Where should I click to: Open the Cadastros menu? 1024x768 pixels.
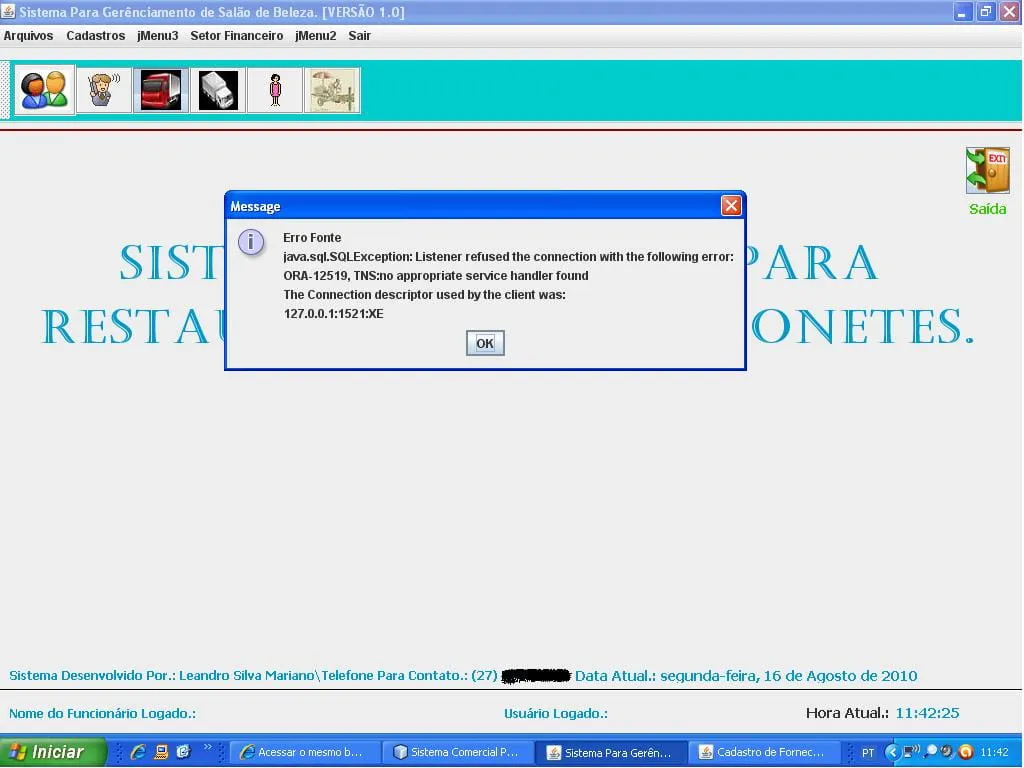point(95,36)
